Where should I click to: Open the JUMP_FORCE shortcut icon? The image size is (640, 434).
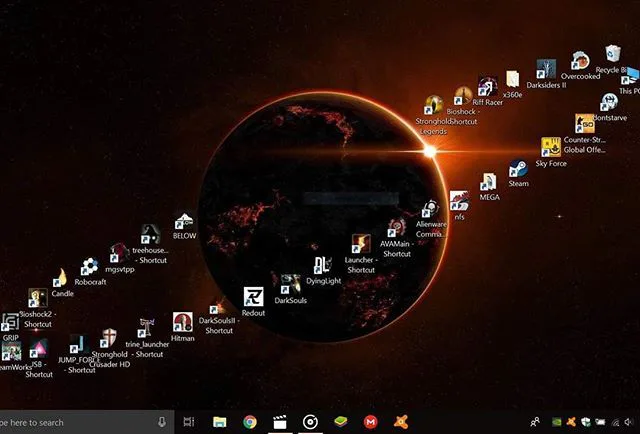pos(80,344)
